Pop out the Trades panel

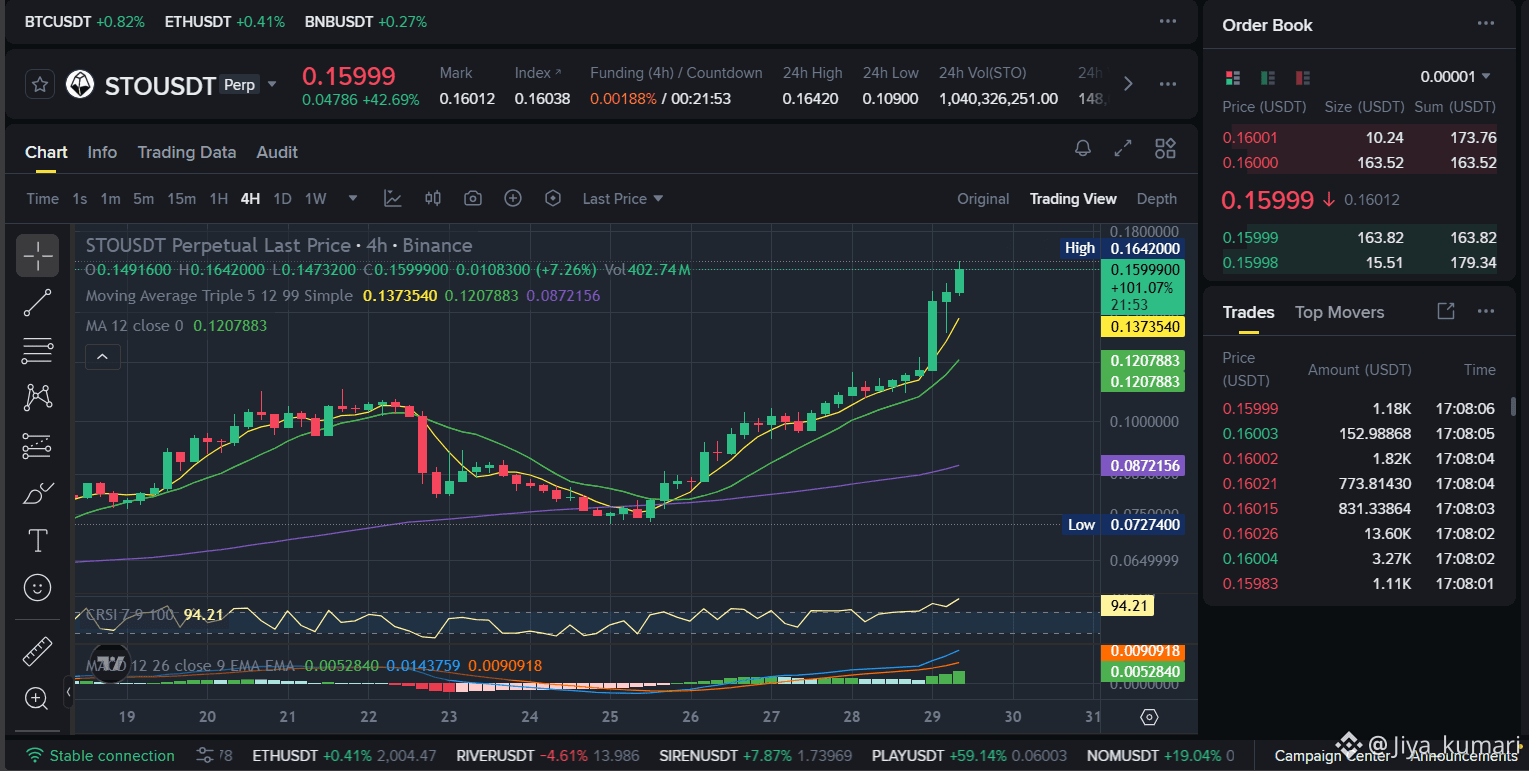click(1445, 311)
